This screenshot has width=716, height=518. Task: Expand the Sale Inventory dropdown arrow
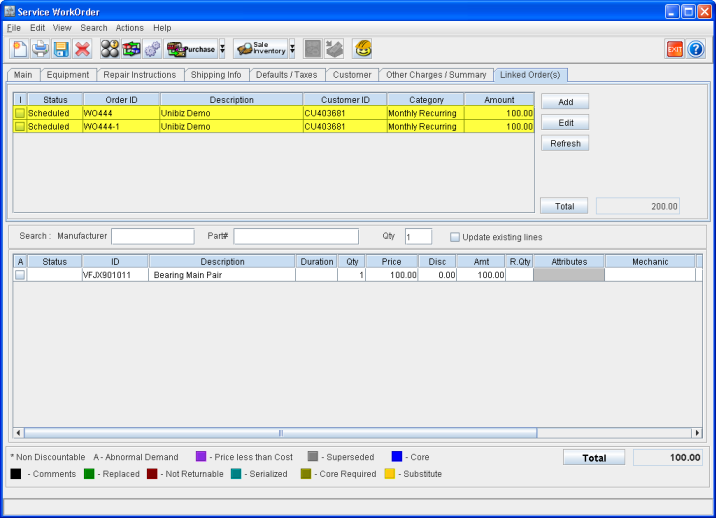(292, 48)
